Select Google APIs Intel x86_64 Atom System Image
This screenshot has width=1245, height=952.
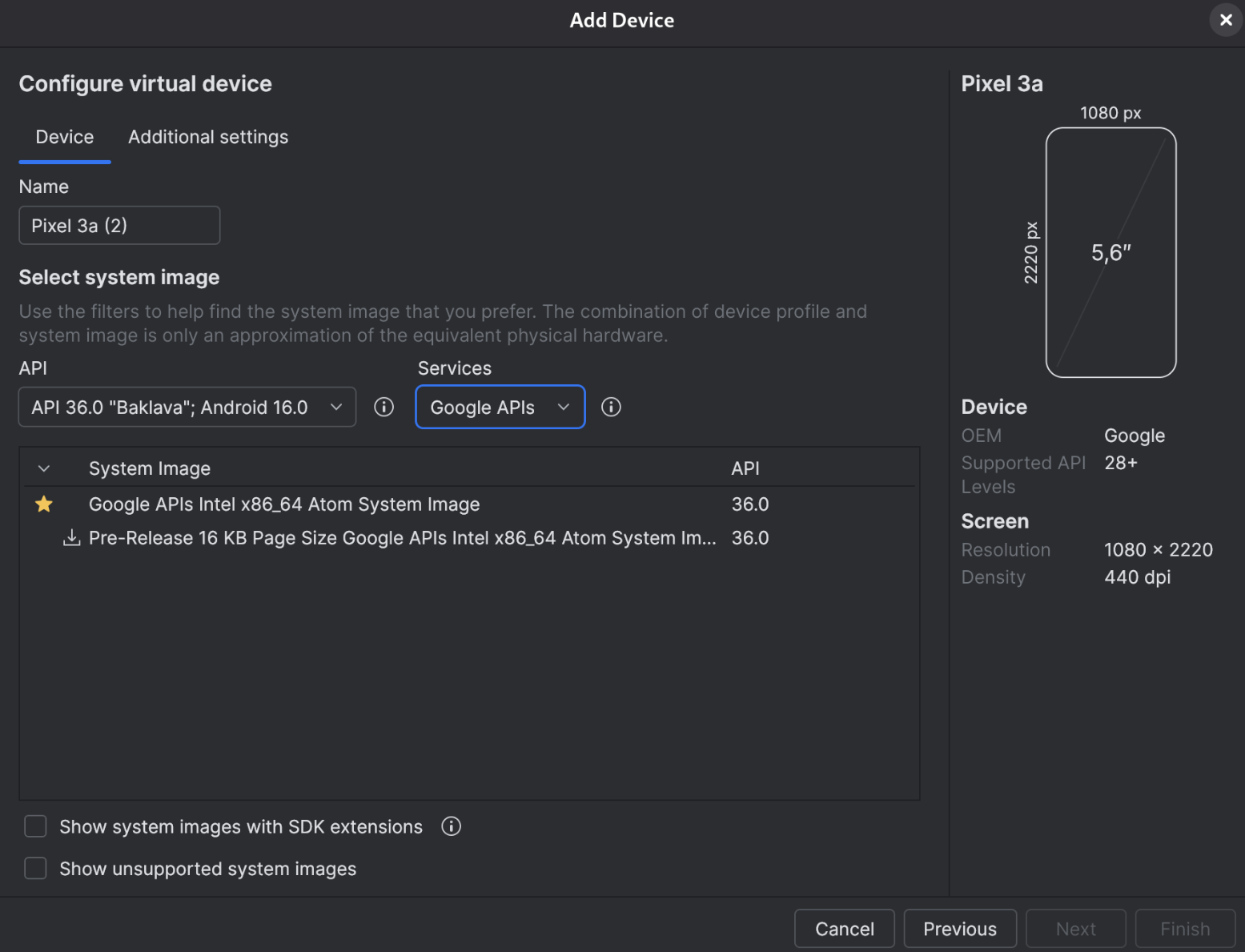coord(284,504)
